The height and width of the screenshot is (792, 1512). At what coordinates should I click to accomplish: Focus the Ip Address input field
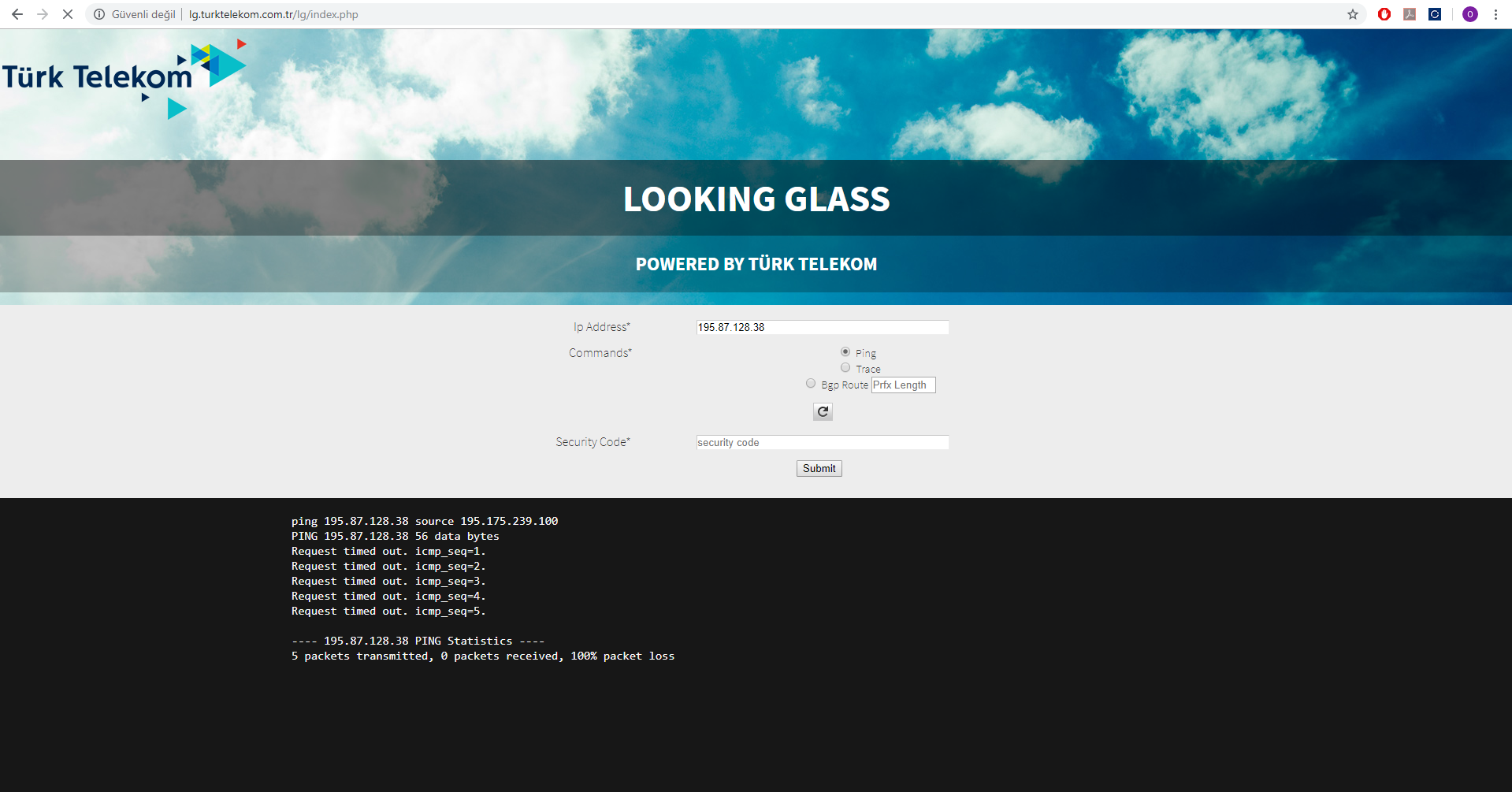click(822, 327)
